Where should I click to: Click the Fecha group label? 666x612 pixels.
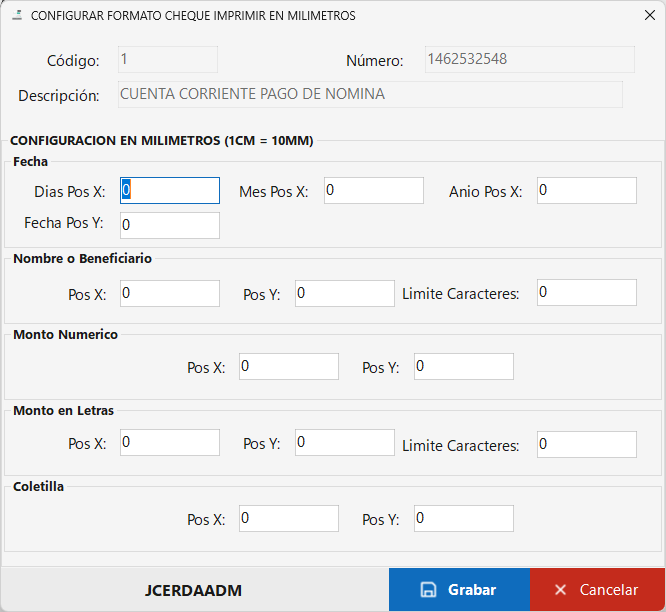tap(30, 161)
